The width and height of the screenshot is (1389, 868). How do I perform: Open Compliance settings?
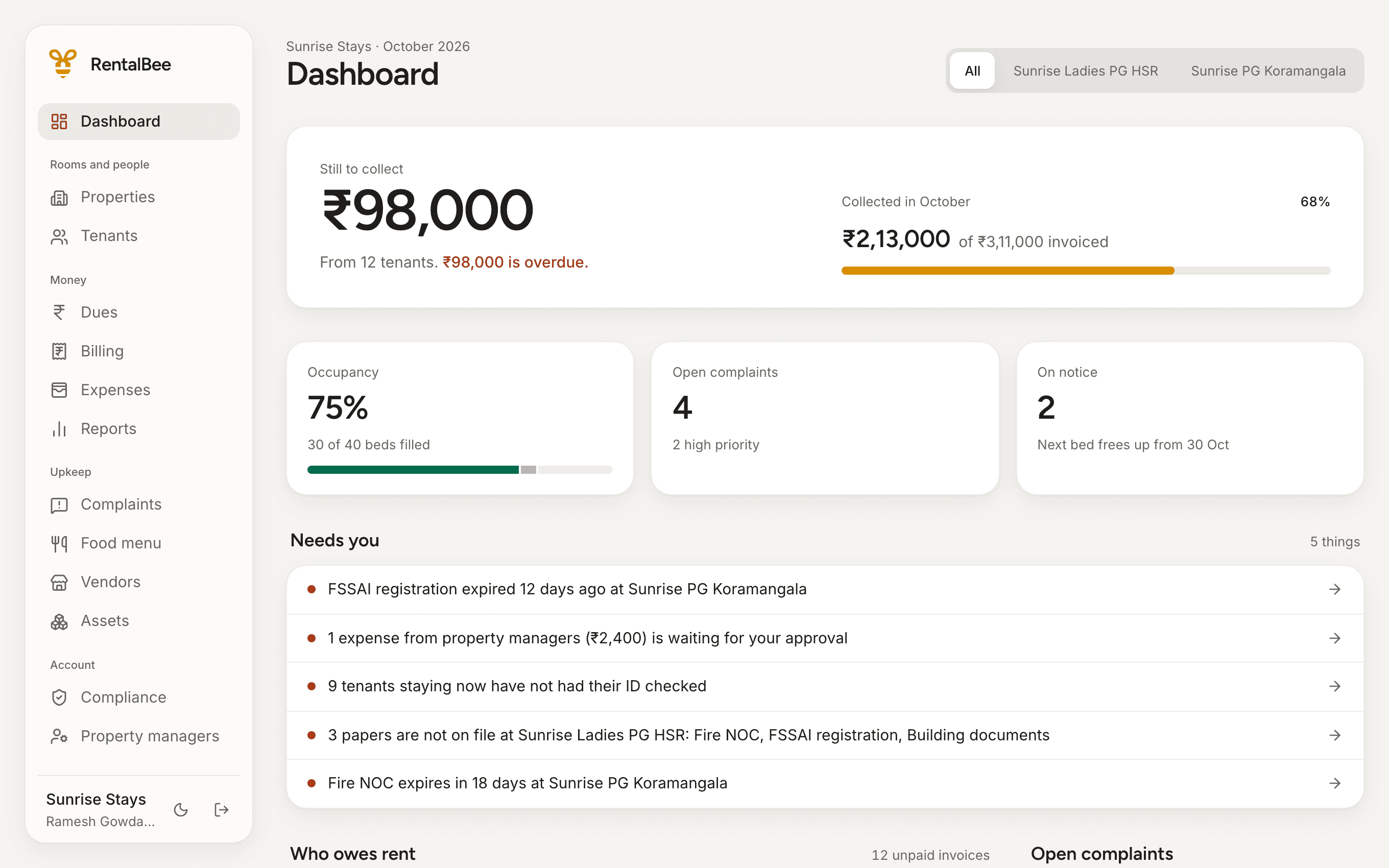pos(139,697)
